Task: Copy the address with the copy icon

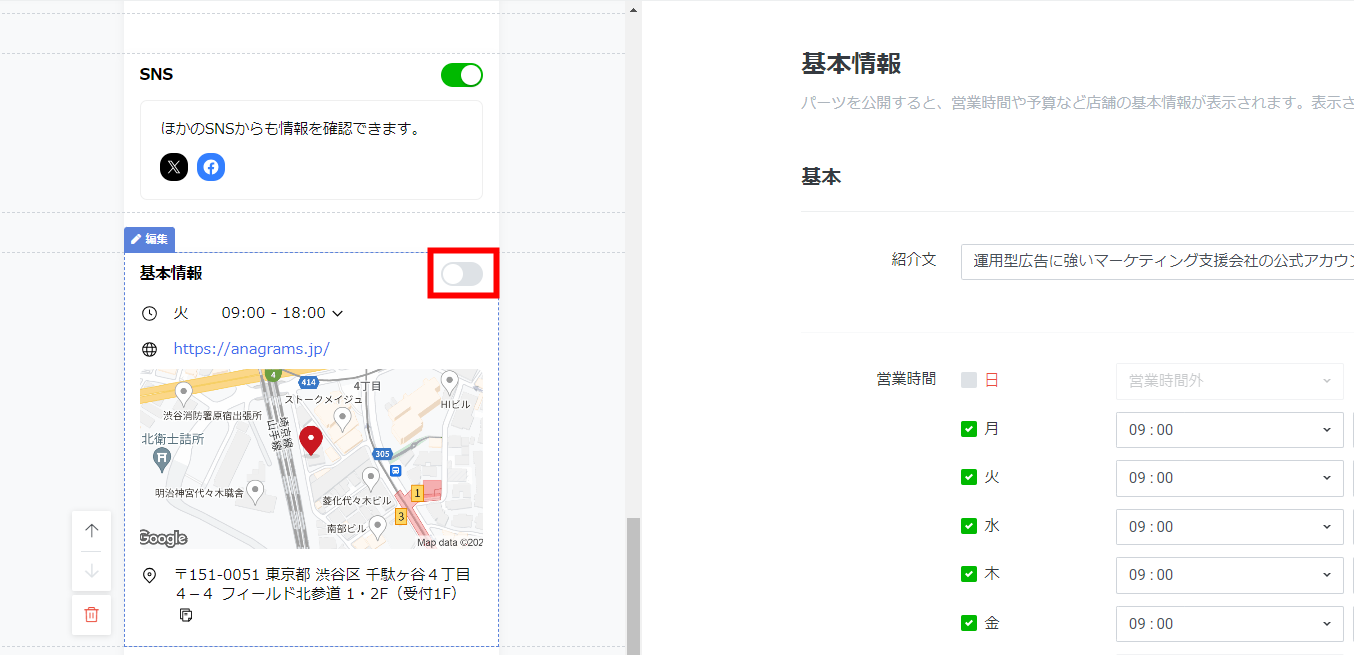Action: click(186, 615)
